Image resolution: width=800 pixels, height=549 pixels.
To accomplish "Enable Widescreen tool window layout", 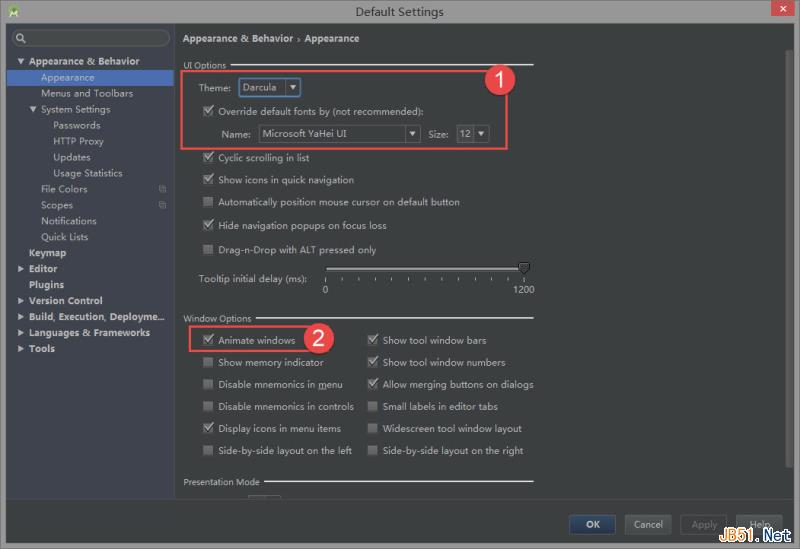I will point(373,428).
